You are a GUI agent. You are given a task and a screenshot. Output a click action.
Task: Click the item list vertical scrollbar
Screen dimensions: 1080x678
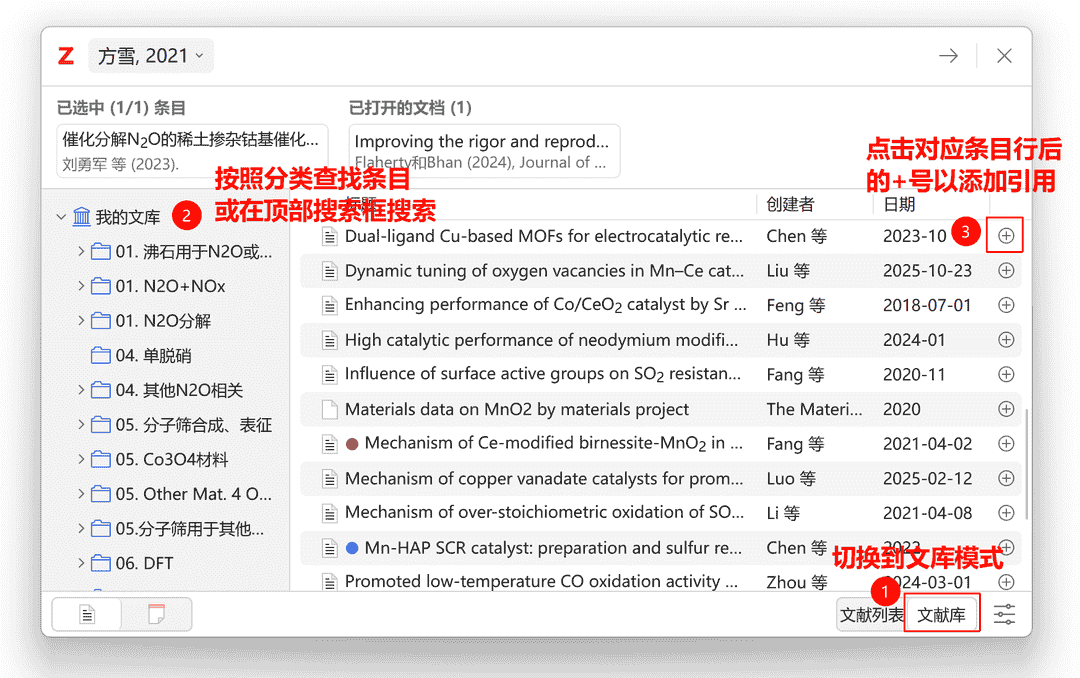tap(1025, 460)
